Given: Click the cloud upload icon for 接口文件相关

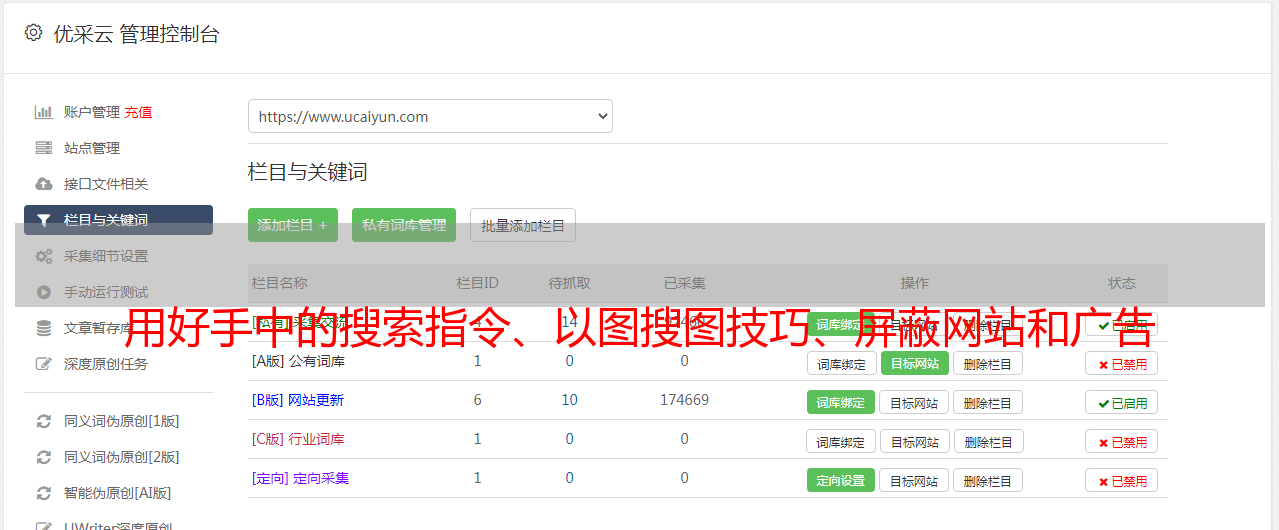Looking at the screenshot, I should pos(43,184).
